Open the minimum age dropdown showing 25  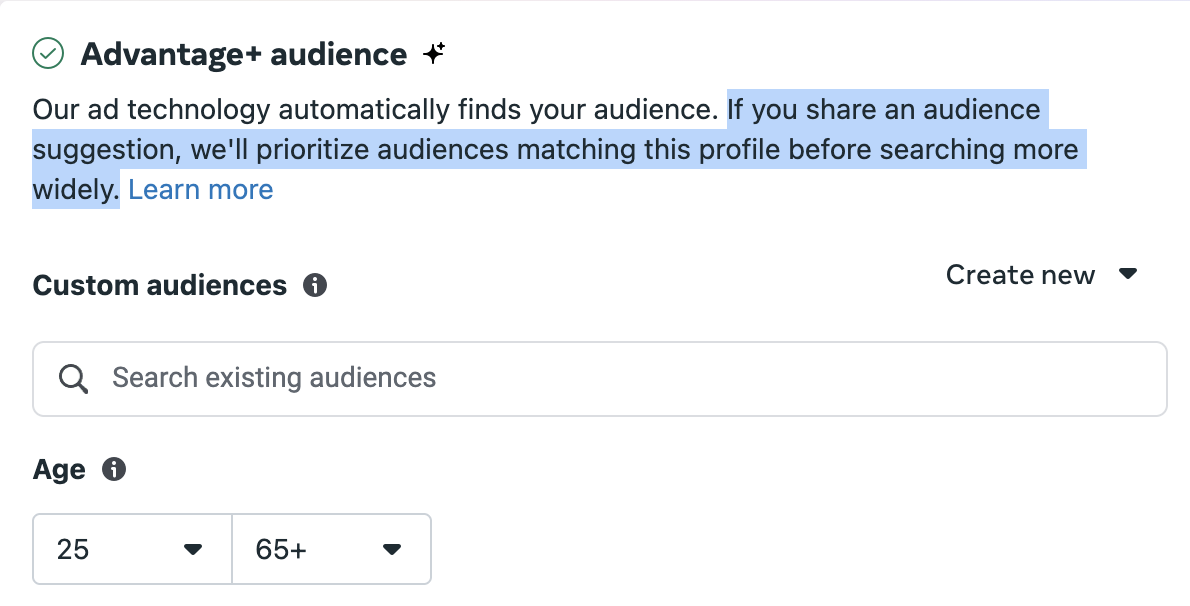tap(132, 549)
